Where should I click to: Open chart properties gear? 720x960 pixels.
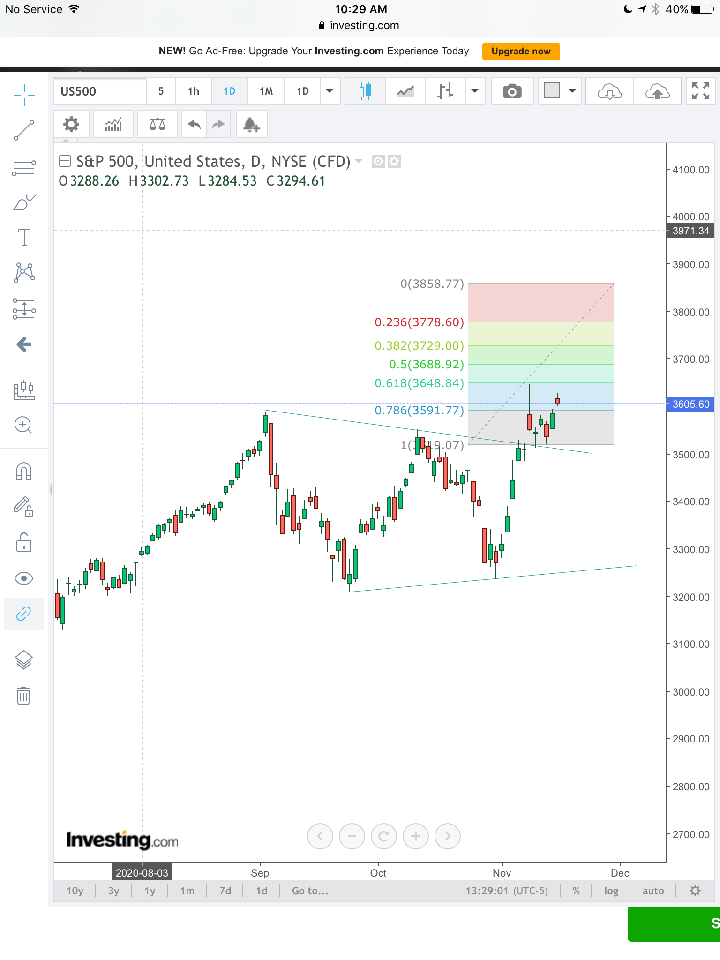click(x=72, y=125)
